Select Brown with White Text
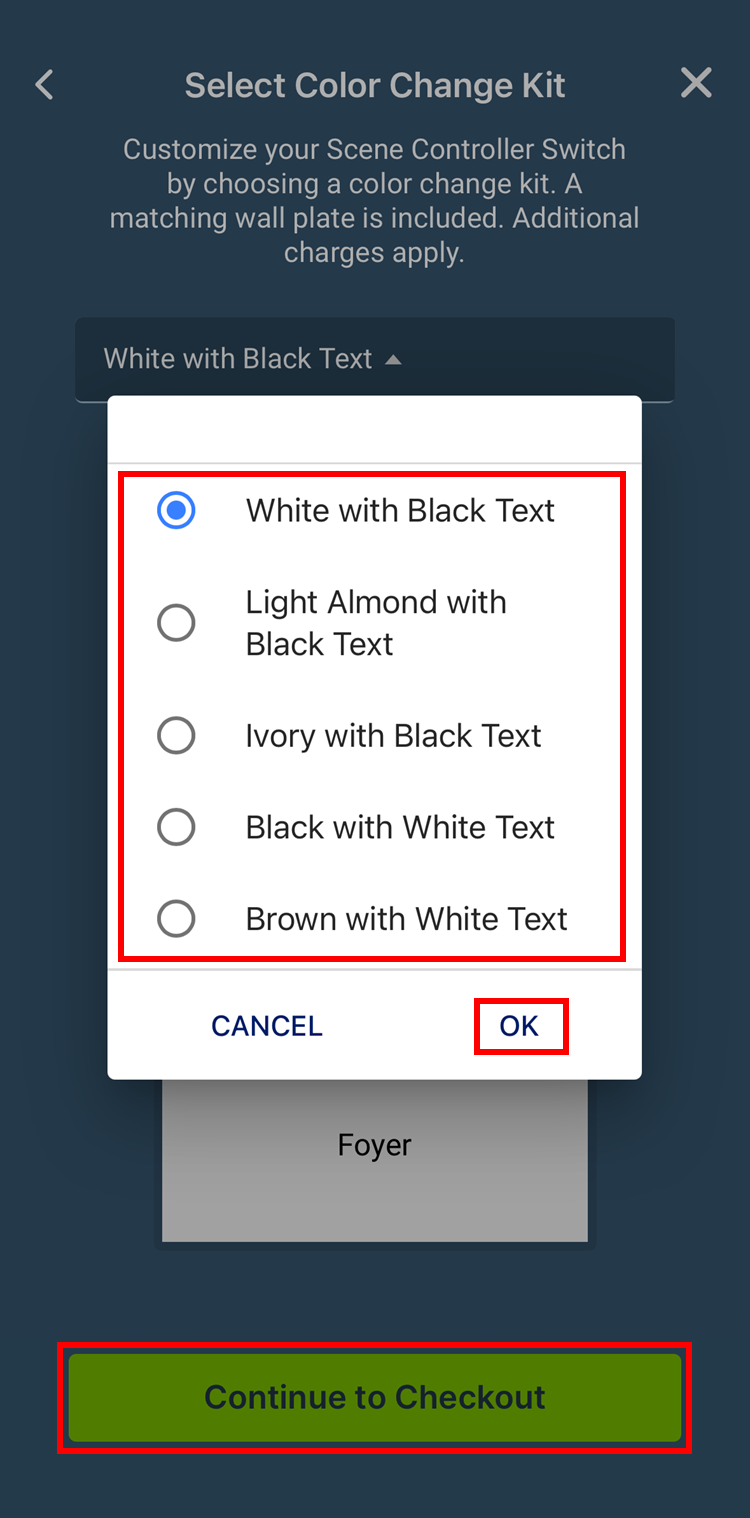 (x=176, y=918)
